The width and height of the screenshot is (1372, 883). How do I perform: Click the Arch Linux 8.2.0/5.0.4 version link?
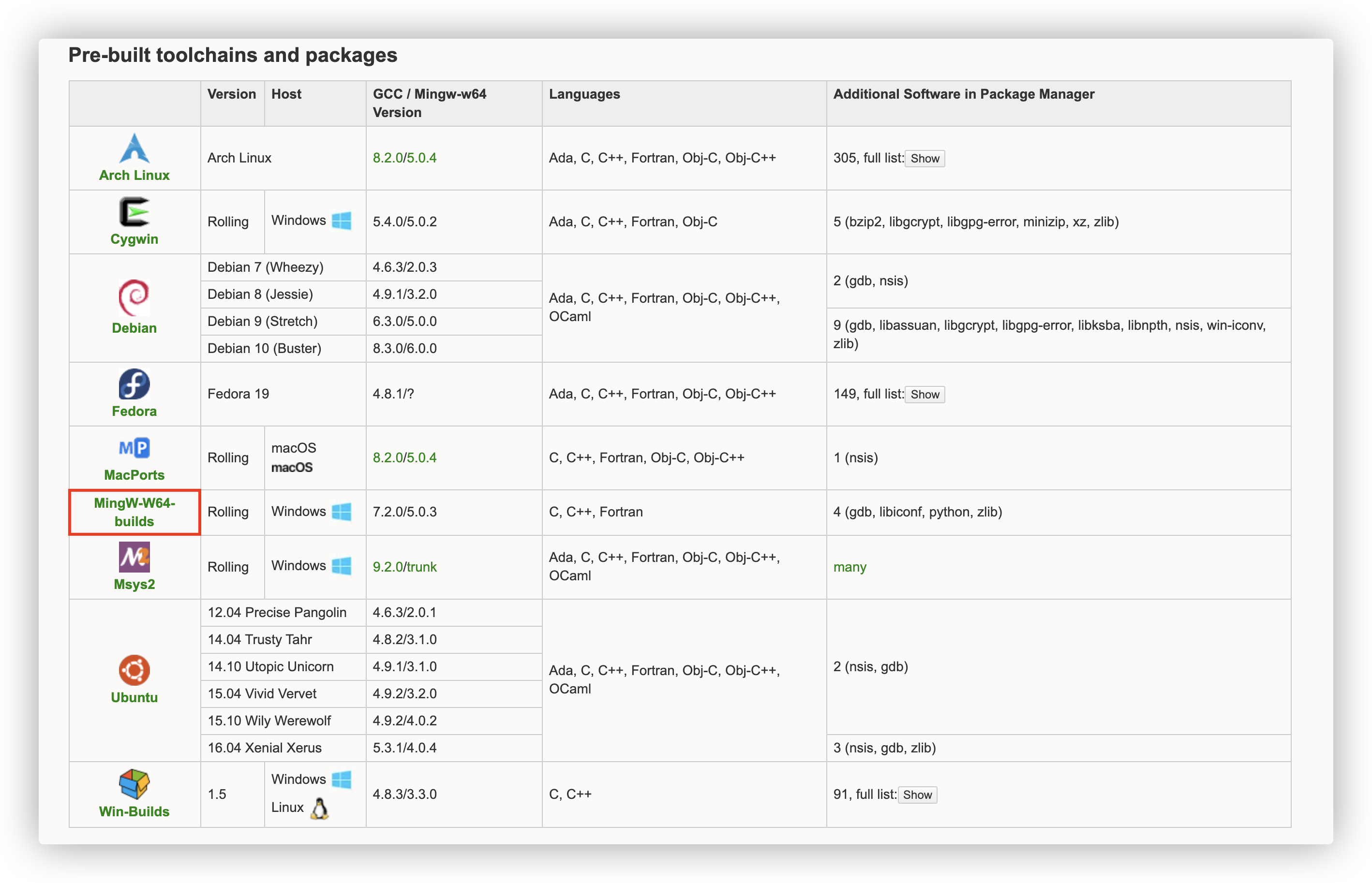click(x=404, y=158)
